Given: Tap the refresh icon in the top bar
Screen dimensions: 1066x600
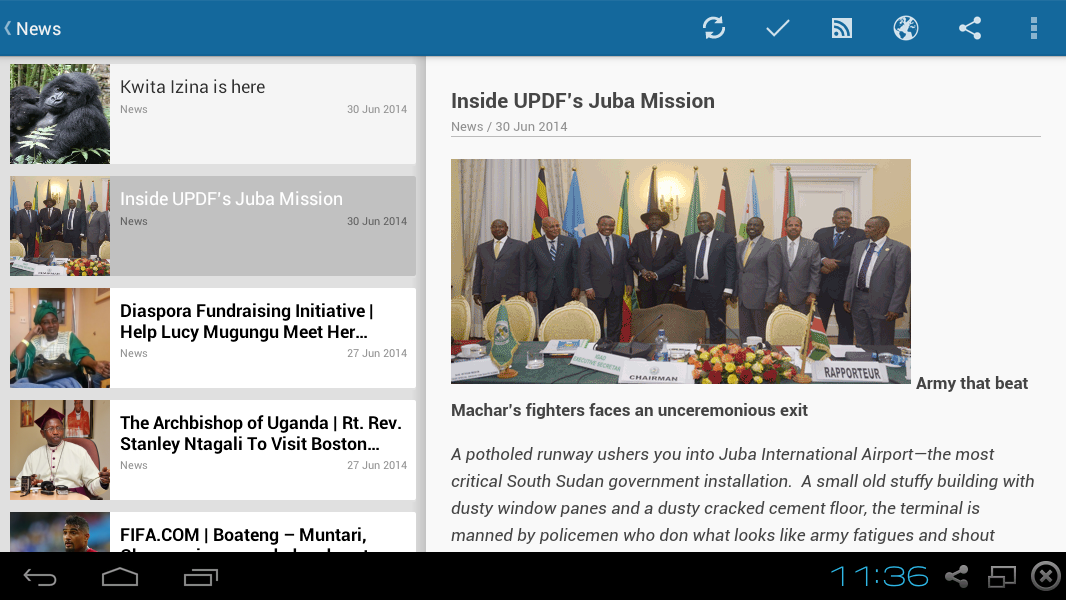Looking at the screenshot, I should pos(714,28).
